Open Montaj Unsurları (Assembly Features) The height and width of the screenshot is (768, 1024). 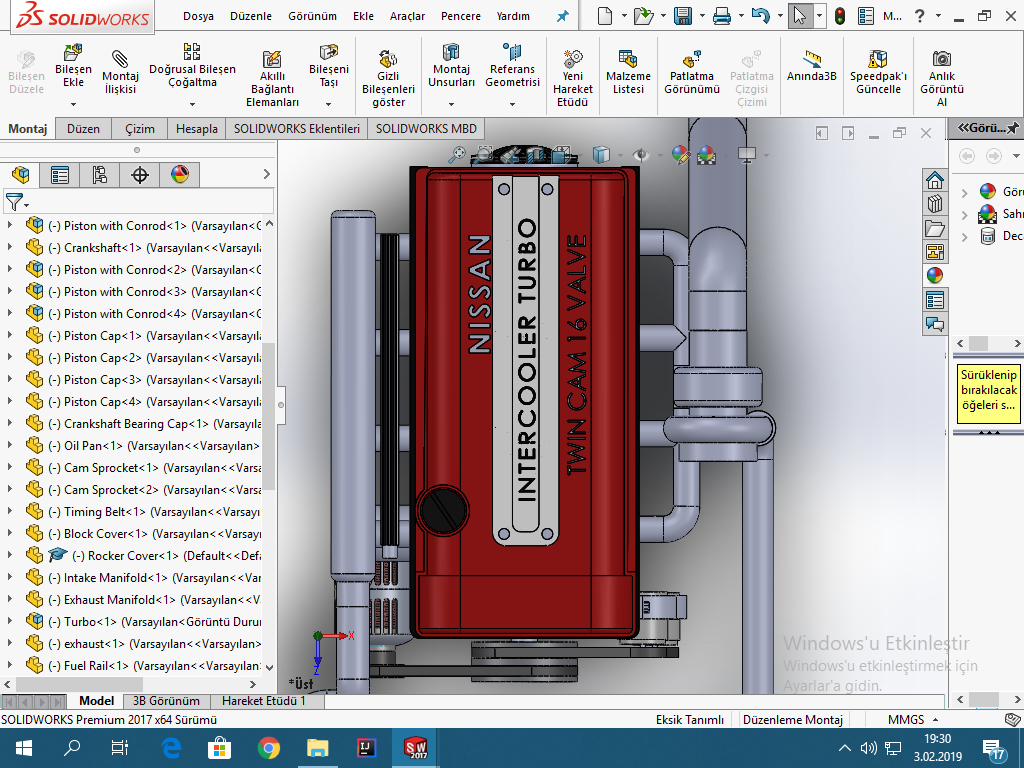tap(451, 65)
